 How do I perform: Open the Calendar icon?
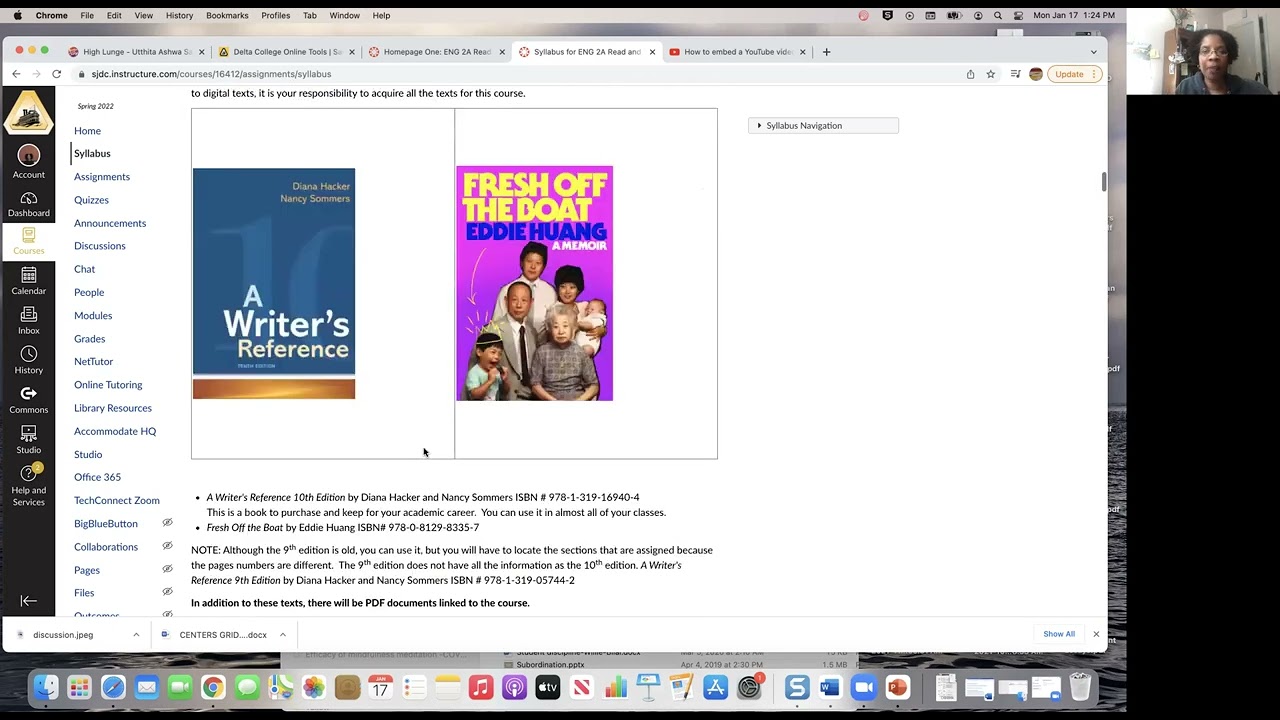pos(28,281)
